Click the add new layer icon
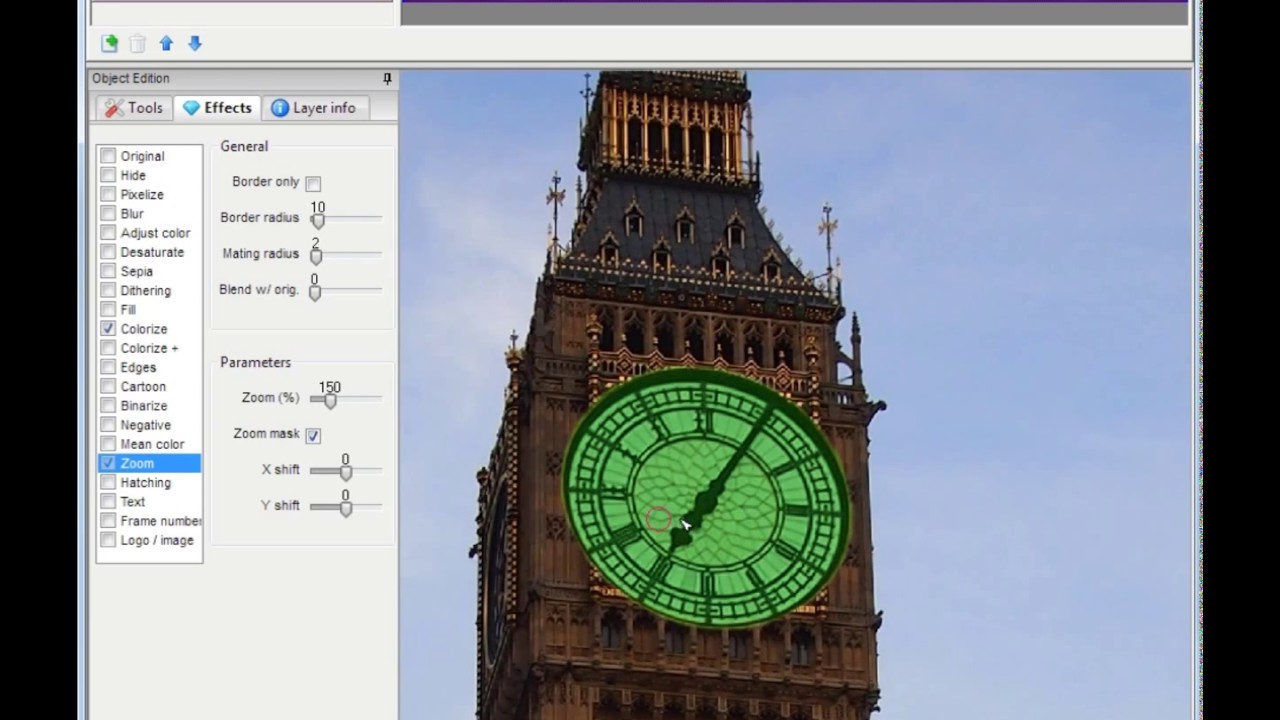This screenshot has height=720, width=1280. point(109,43)
